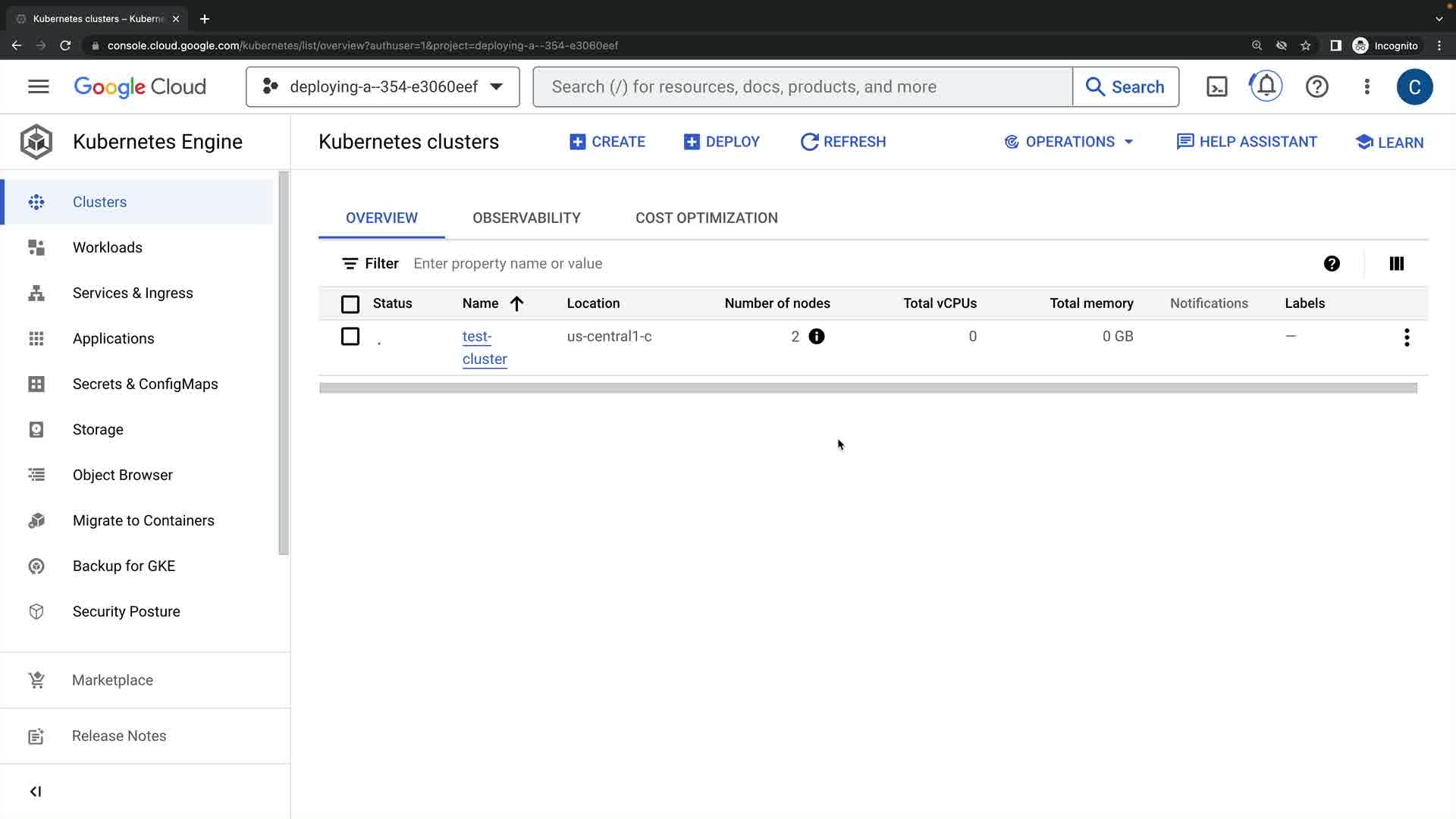Viewport: 1456px width, 819px height.
Task: Check the select-all clusters checkbox
Action: 350,304
